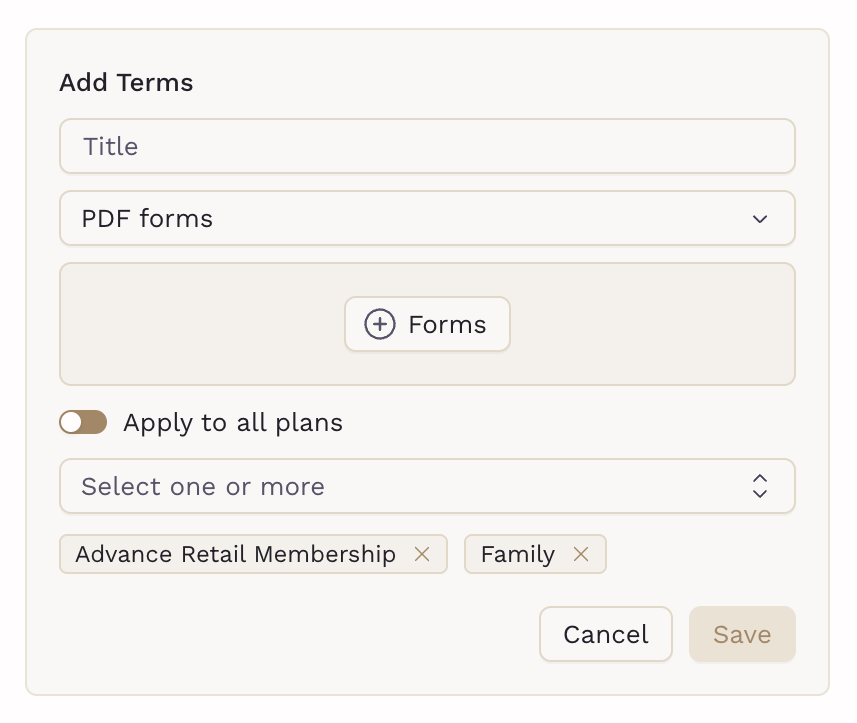Remove the Family plan tag

tap(580, 554)
